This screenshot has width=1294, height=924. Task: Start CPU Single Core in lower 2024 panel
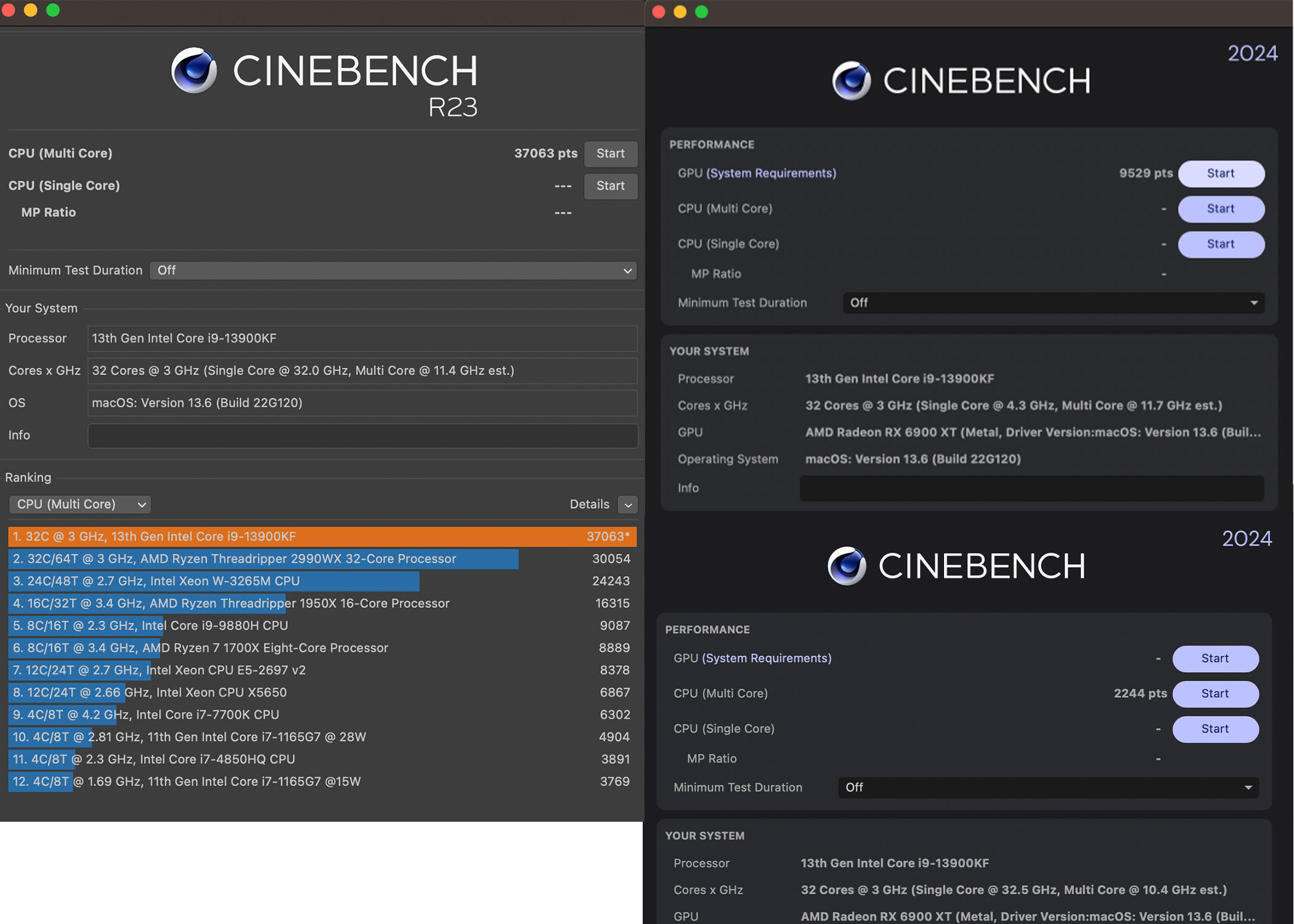point(1215,729)
